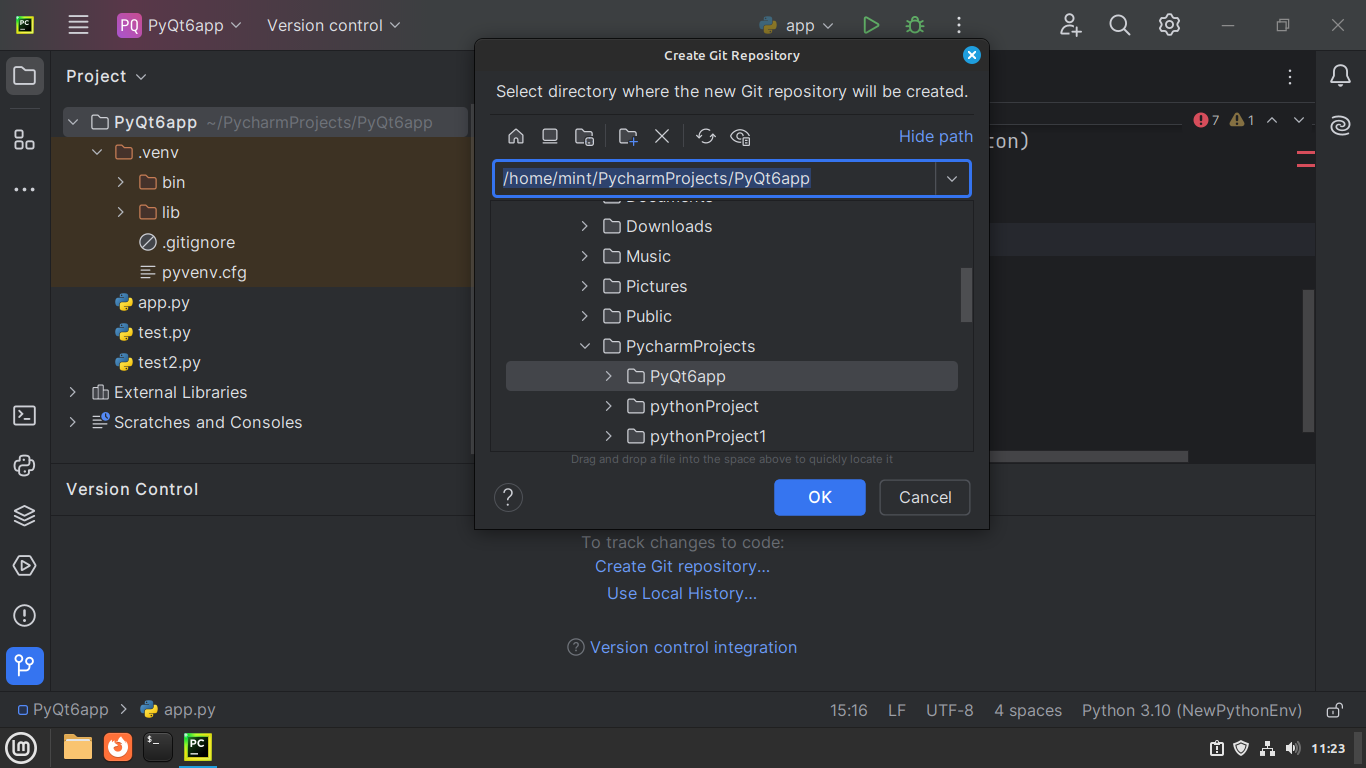This screenshot has height=768, width=1366.
Task: Open editor tab options menu
Action: (1291, 77)
